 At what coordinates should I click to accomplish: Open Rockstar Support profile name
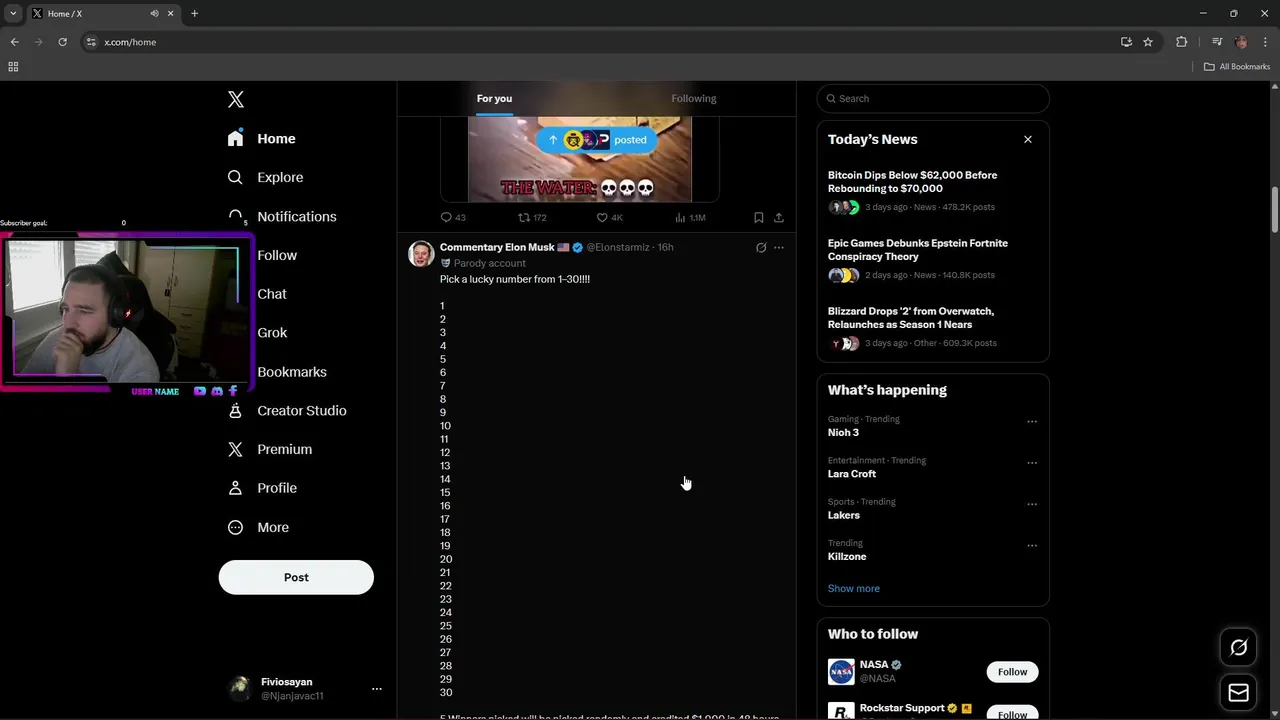click(902, 708)
